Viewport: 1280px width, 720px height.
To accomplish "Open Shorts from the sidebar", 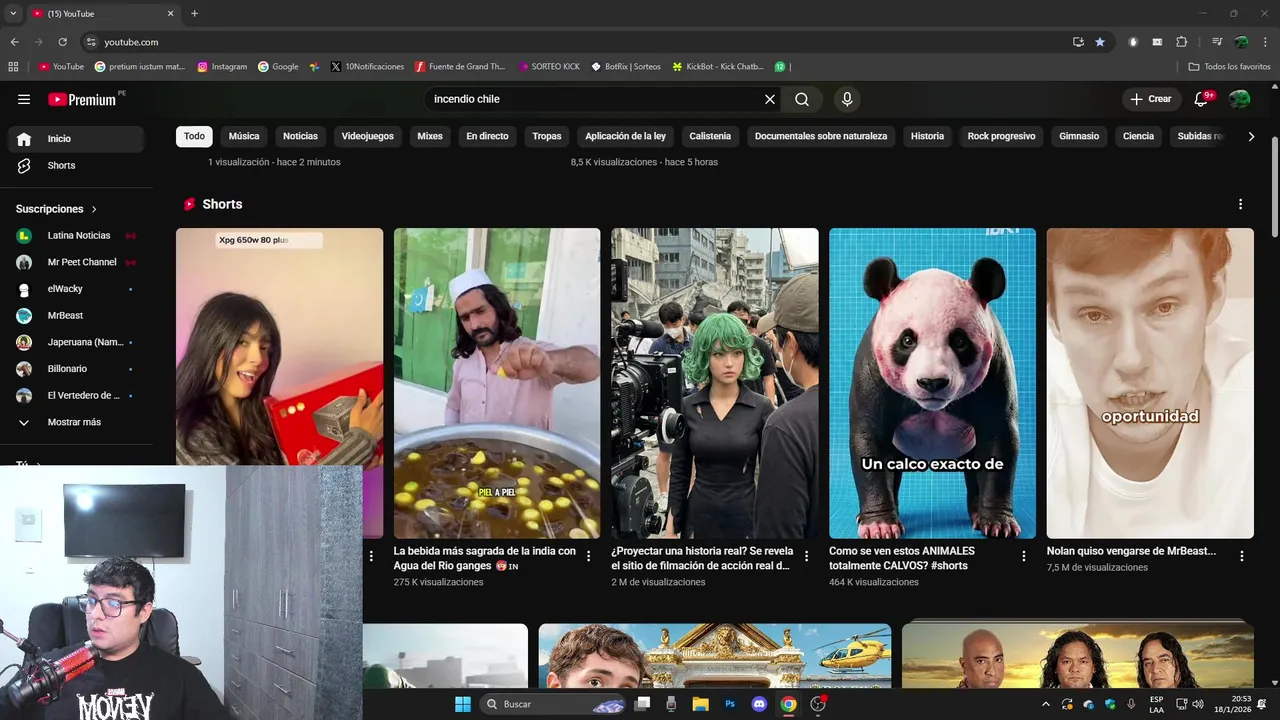I will [x=76, y=165].
